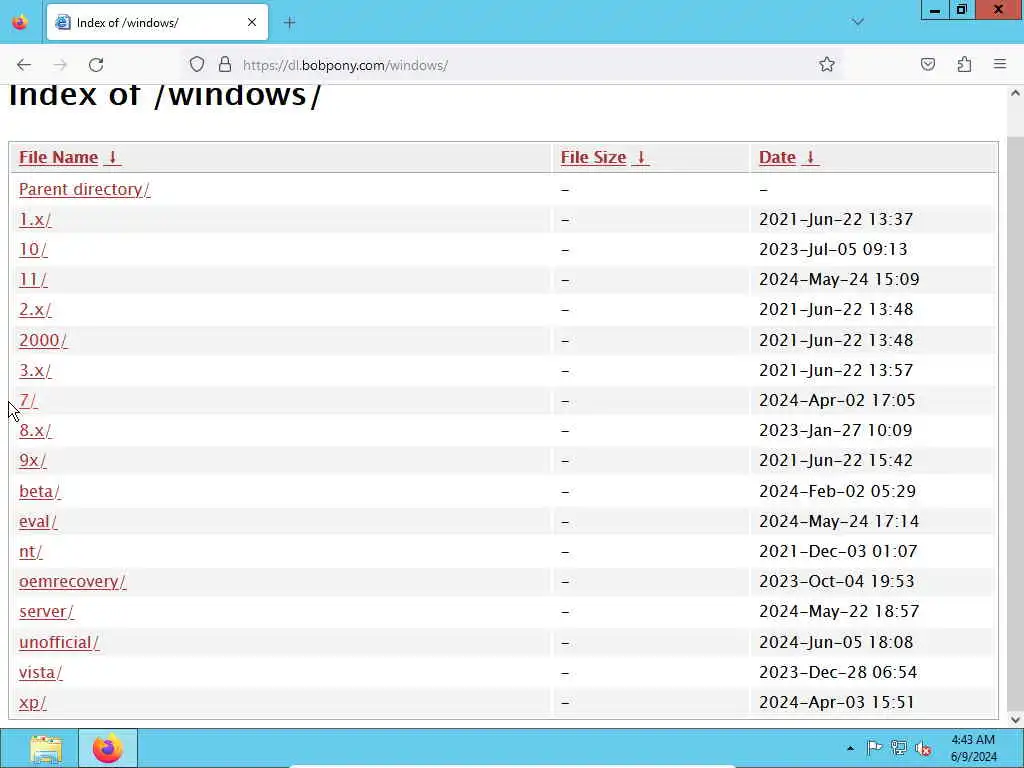Image resolution: width=1024 pixels, height=768 pixels.
Task: Open the 2000/ folder link
Action: tap(43, 340)
